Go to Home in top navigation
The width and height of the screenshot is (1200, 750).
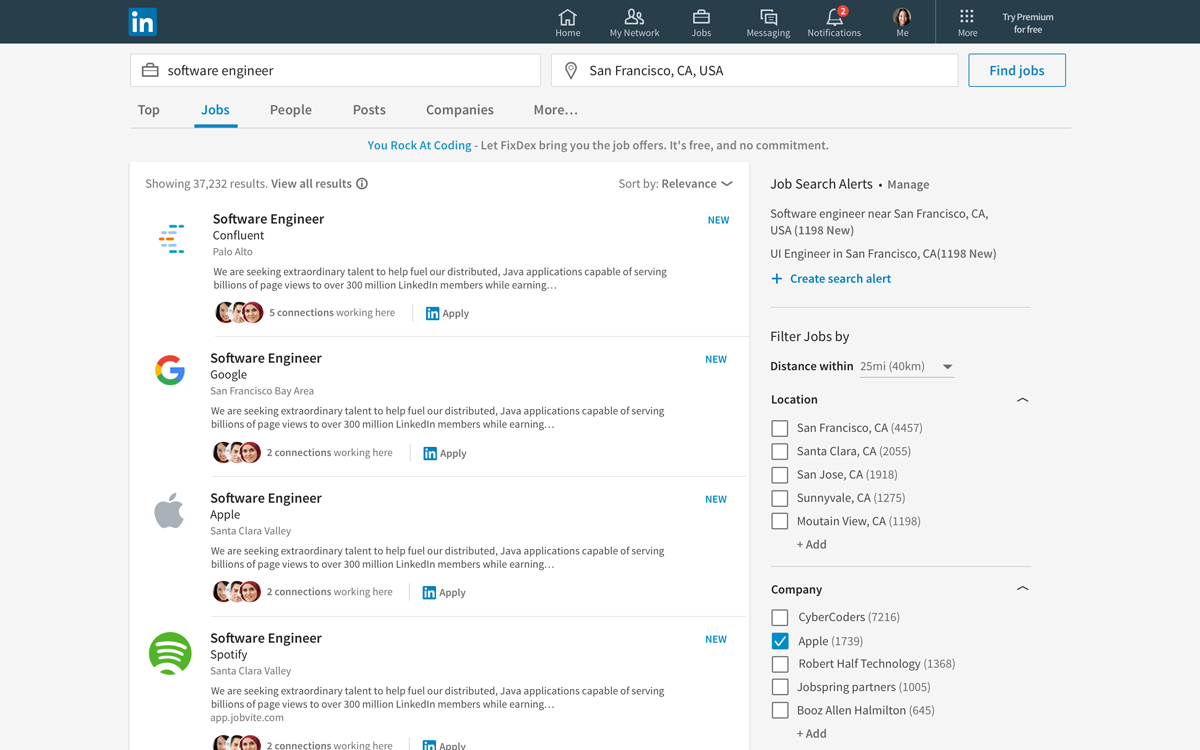point(567,22)
